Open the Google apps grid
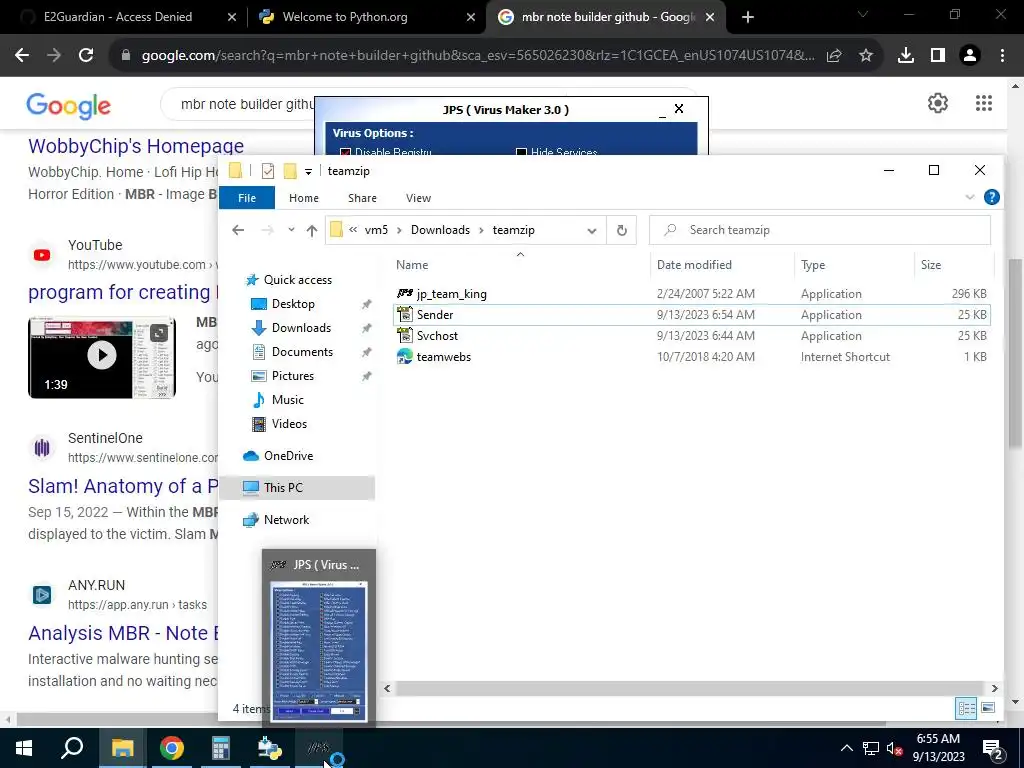1024x768 pixels. [x=984, y=103]
